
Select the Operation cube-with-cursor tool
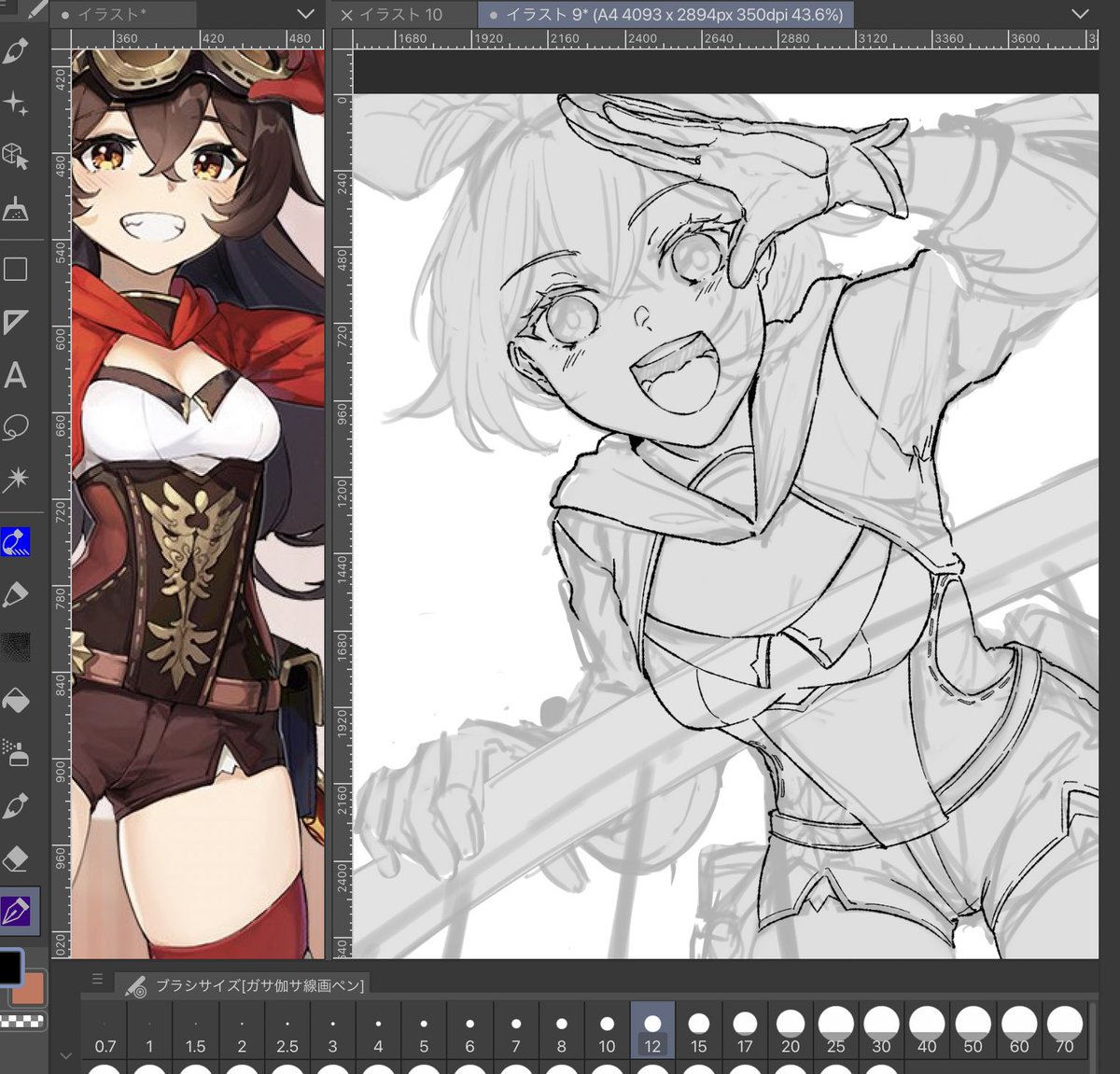[15, 156]
